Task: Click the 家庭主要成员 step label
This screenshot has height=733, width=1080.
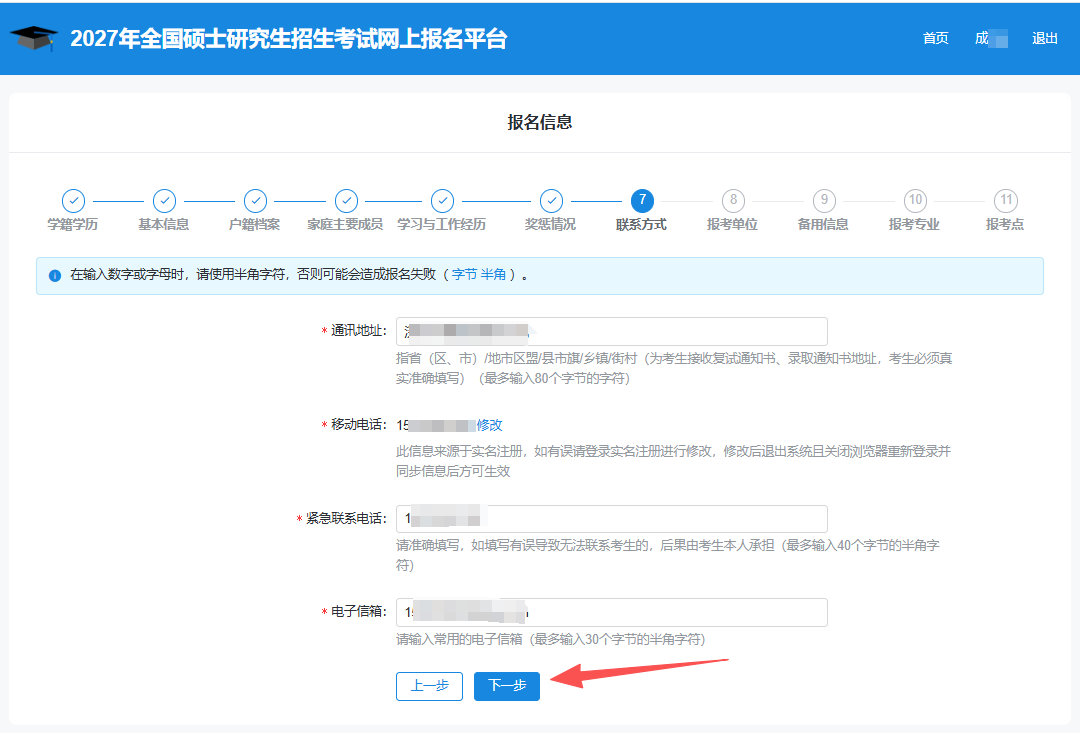Action: [345, 225]
